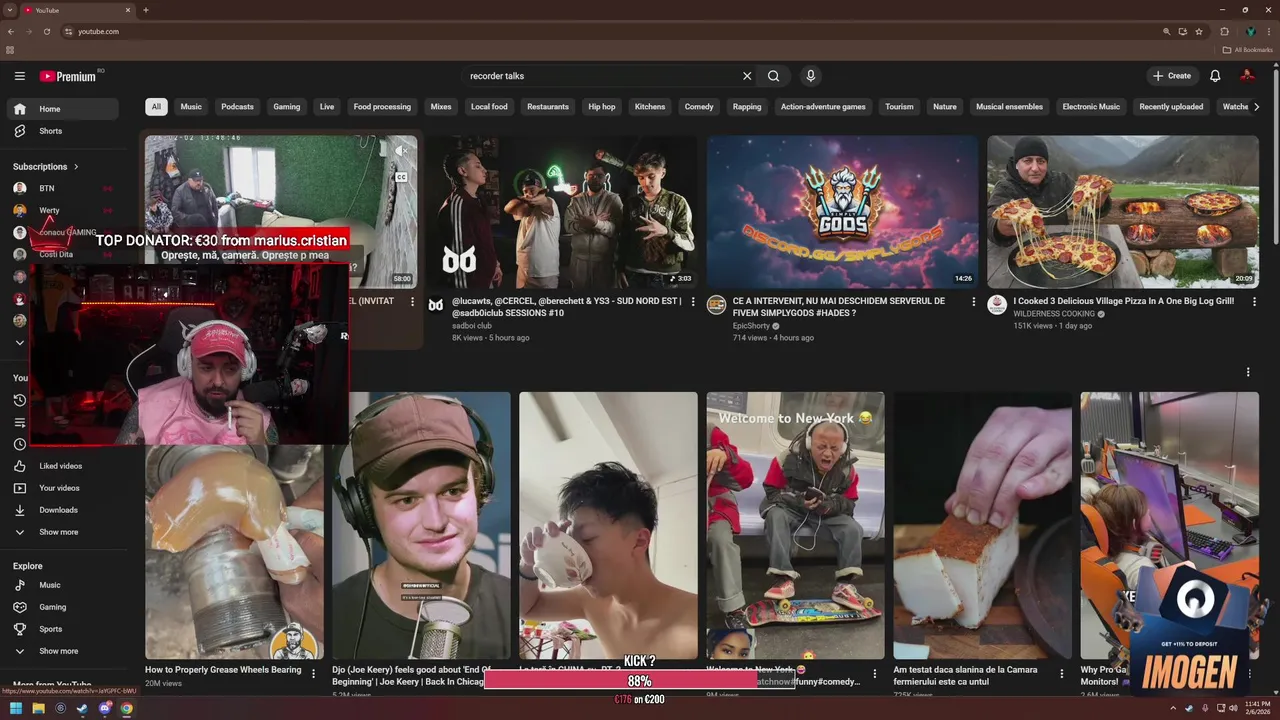The width and height of the screenshot is (1280, 720).
Task: Open Sports under Explore
Action: 62,629
